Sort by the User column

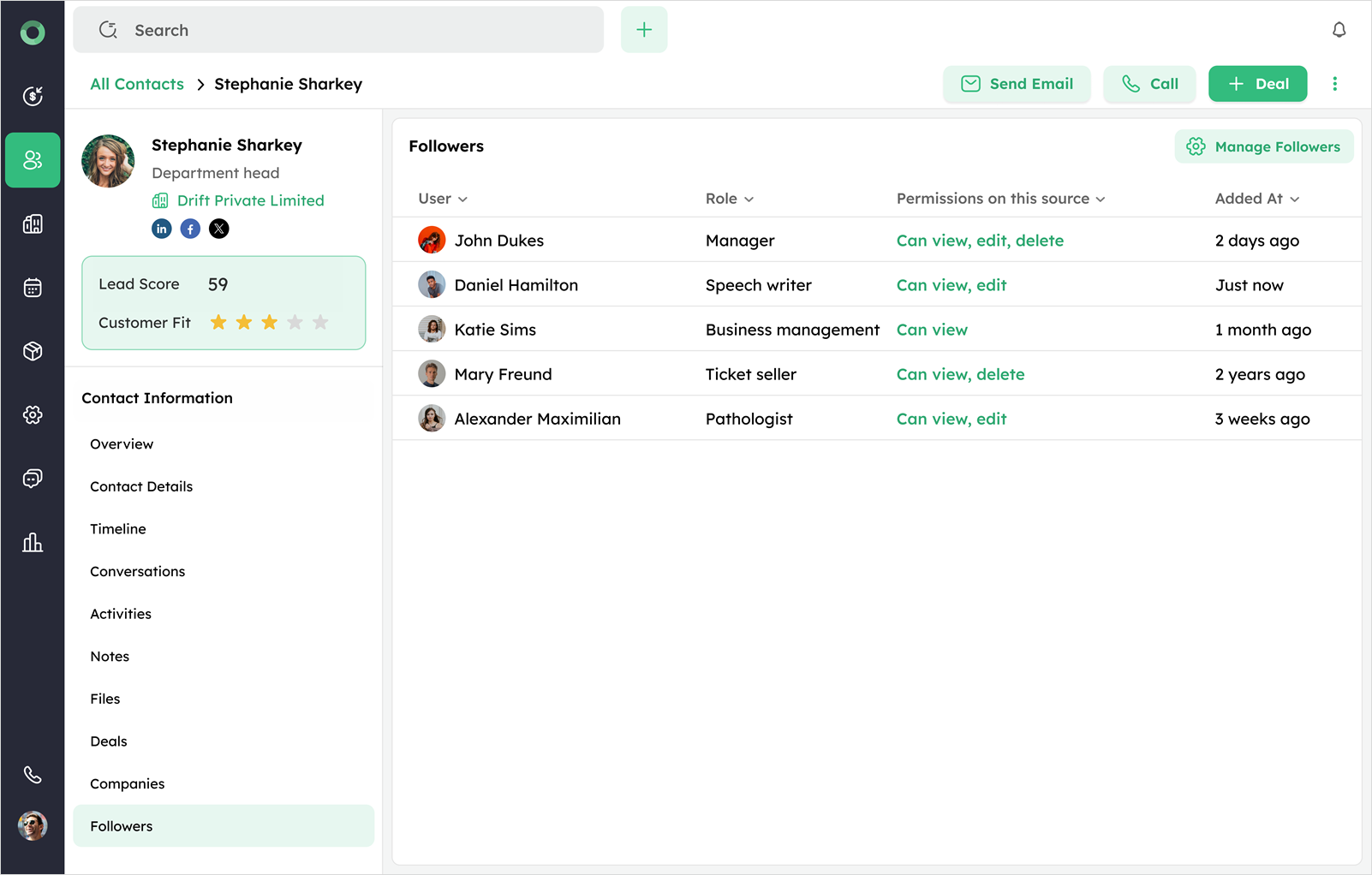point(443,199)
